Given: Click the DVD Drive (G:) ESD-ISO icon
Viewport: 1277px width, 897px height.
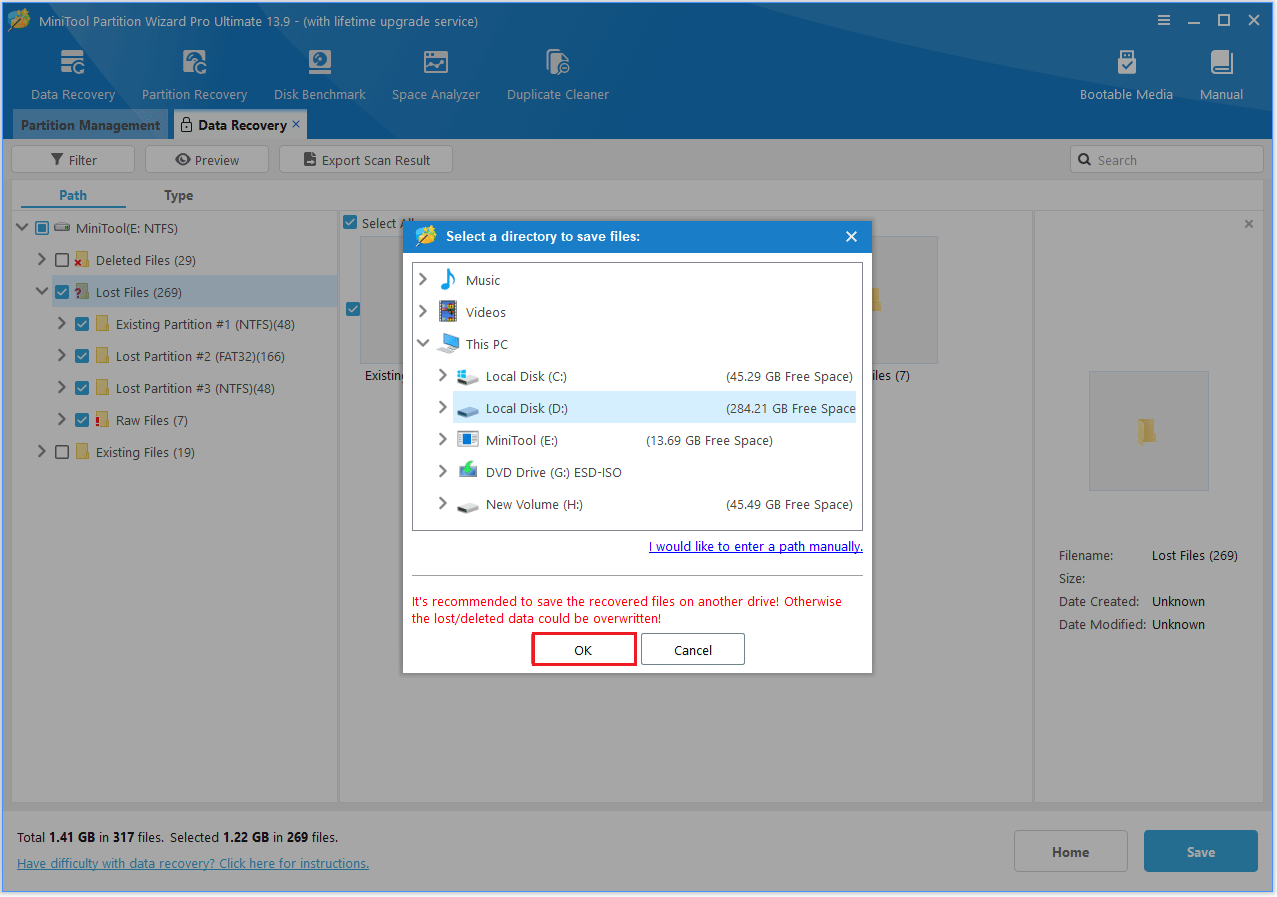Looking at the screenshot, I should (468, 471).
